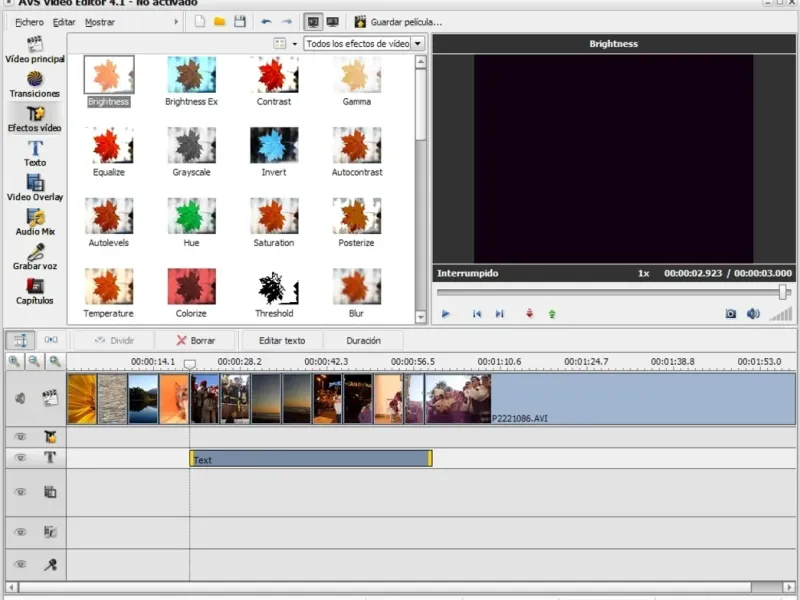Click Guardar película button
The height and width of the screenshot is (600, 800).
[x=398, y=22]
